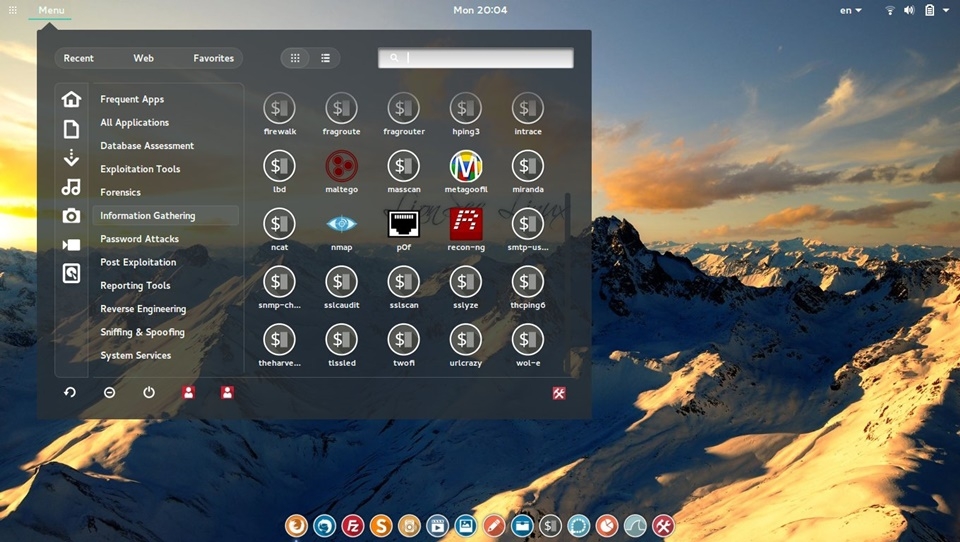Launch intrace from the grid
The height and width of the screenshot is (542, 960).
click(527, 114)
